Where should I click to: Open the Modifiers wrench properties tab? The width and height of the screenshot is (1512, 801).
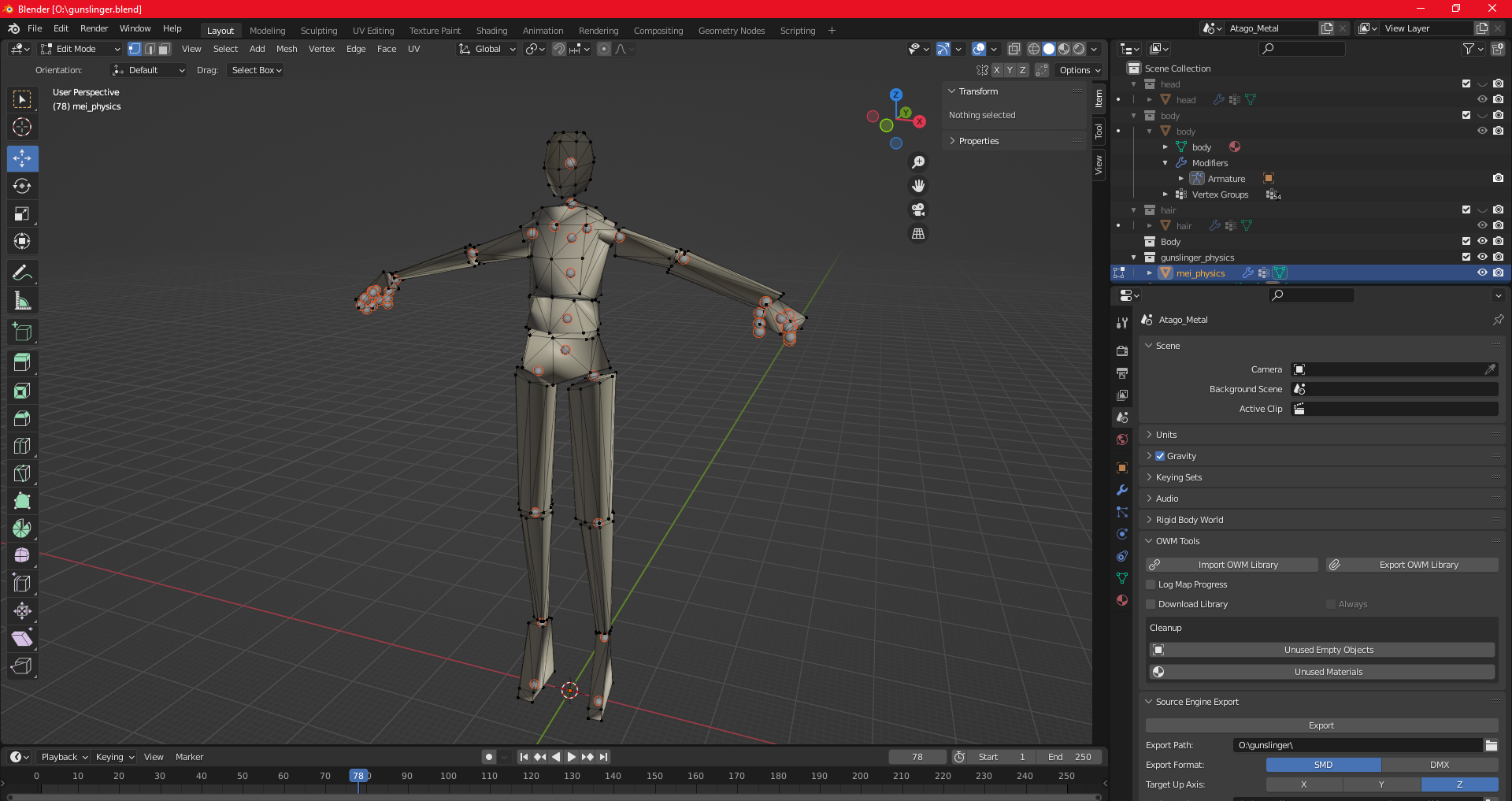[1122, 490]
